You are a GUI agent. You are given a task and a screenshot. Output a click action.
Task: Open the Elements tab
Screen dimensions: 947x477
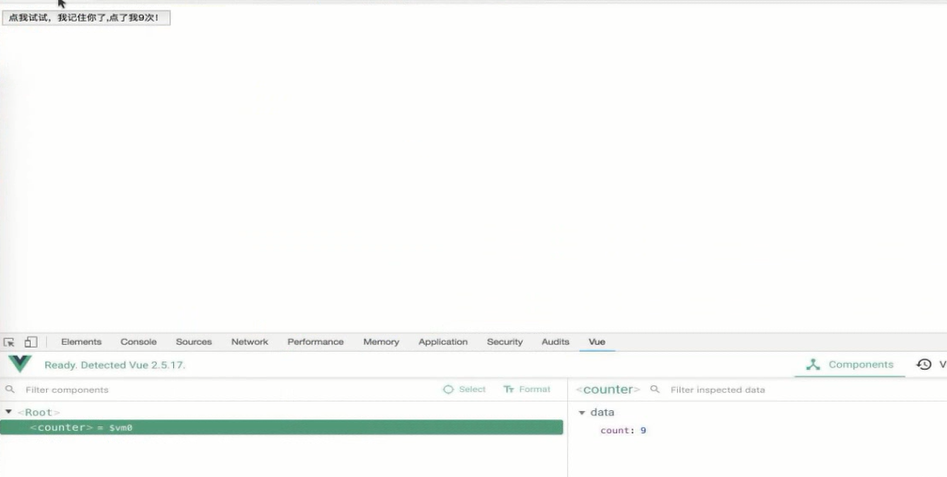81,342
